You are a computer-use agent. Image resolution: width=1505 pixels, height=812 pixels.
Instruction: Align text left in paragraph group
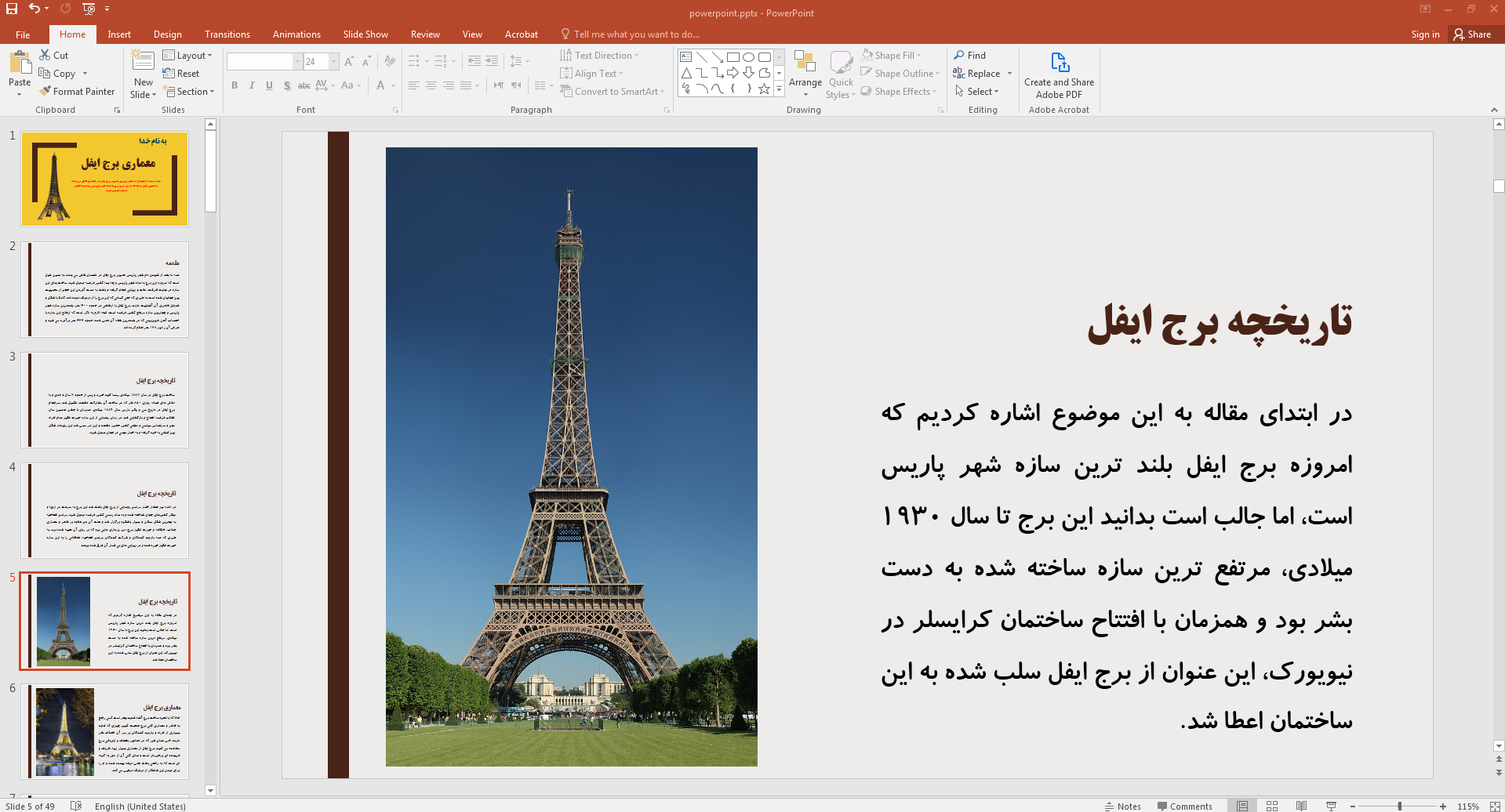(x=414, y=85)
